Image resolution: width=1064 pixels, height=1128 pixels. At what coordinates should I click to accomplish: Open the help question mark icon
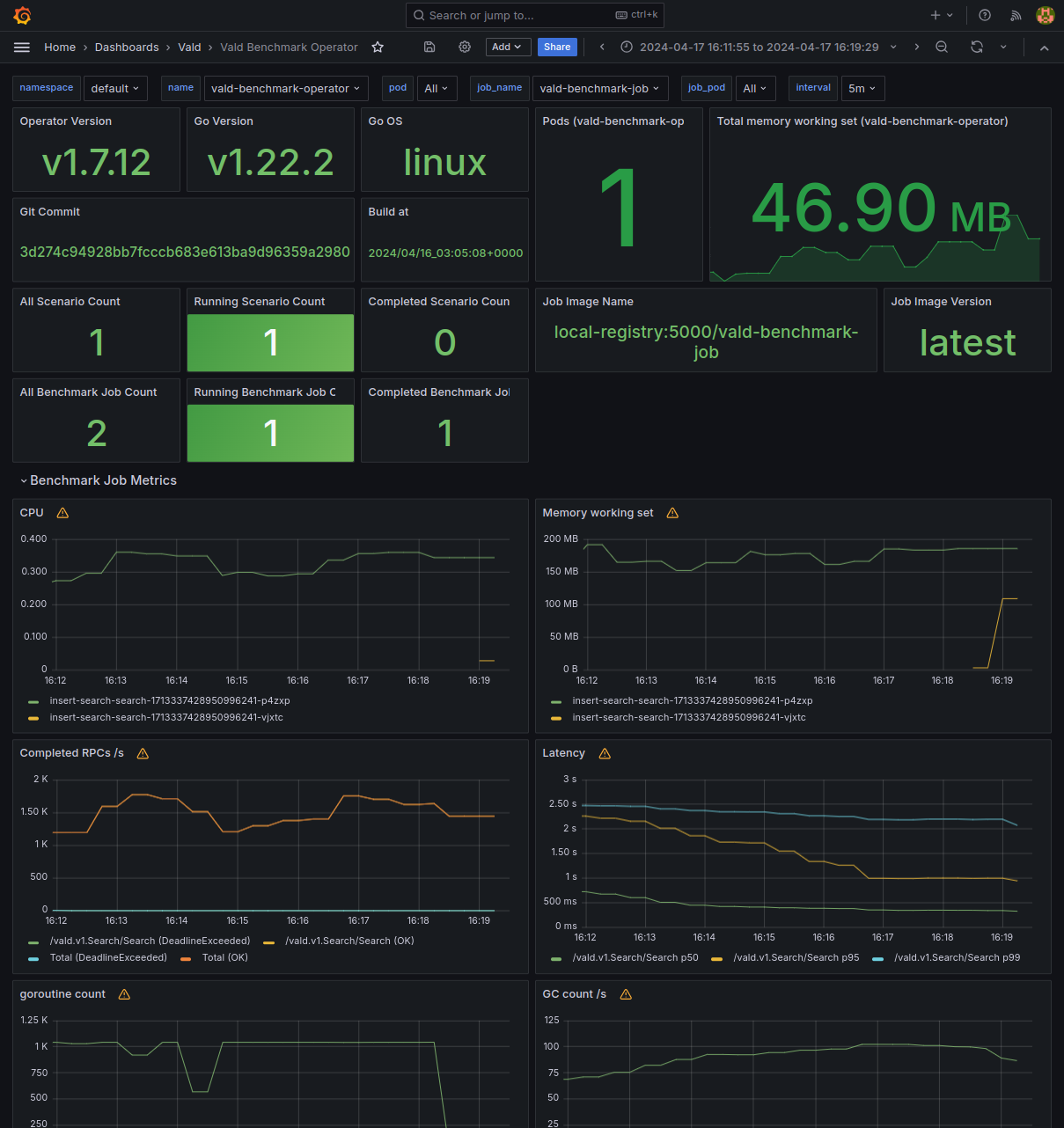pyautogui.click(x=984, y=15)
